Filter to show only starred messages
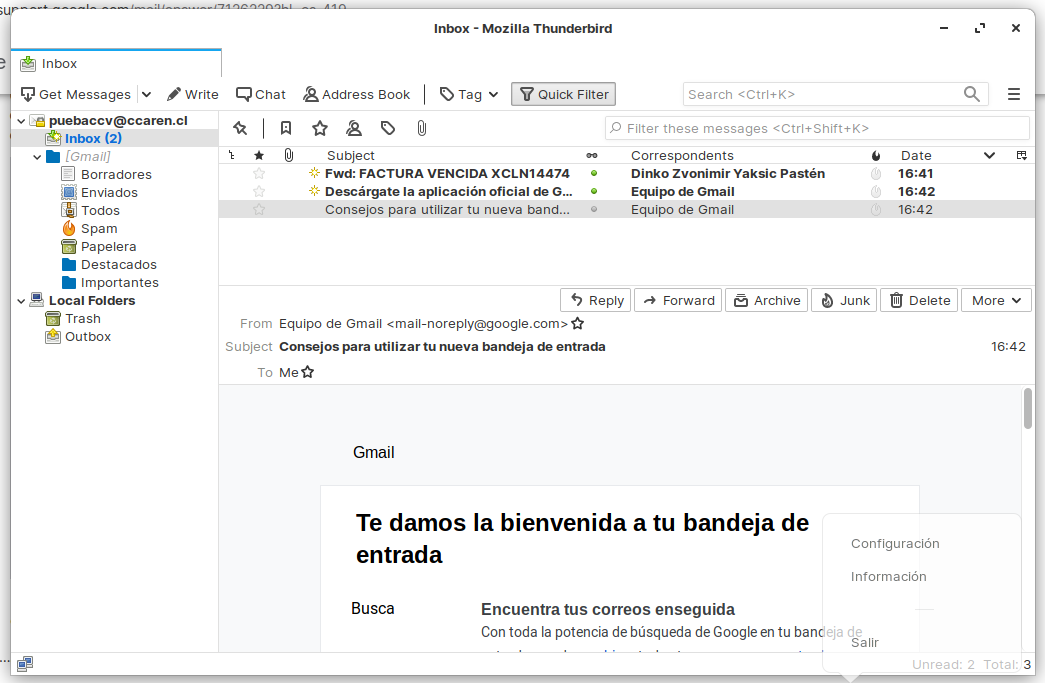 [320, 128]
